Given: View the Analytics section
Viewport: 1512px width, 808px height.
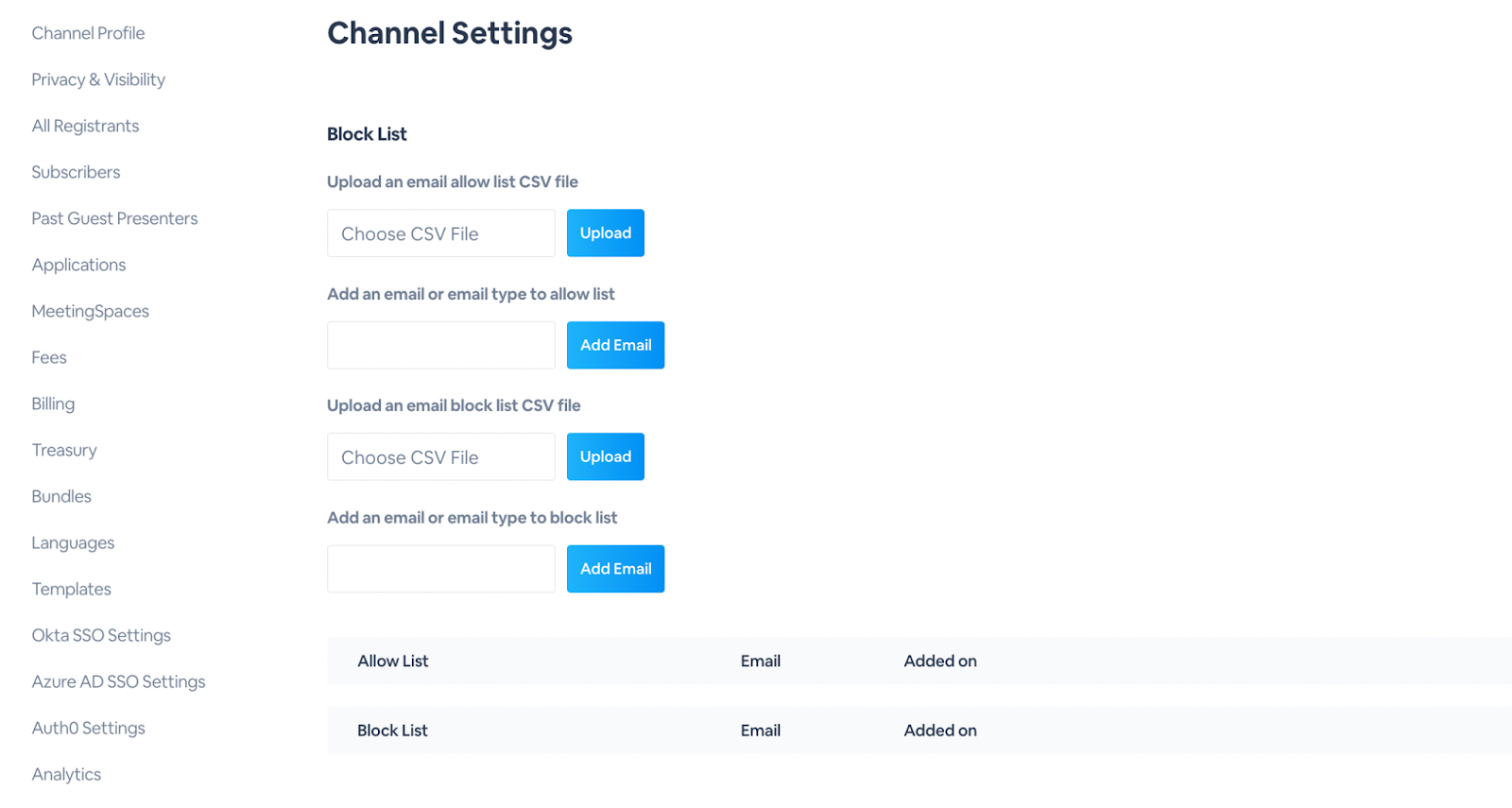Looking at the screenshot, I should click(x=66, y=774).
